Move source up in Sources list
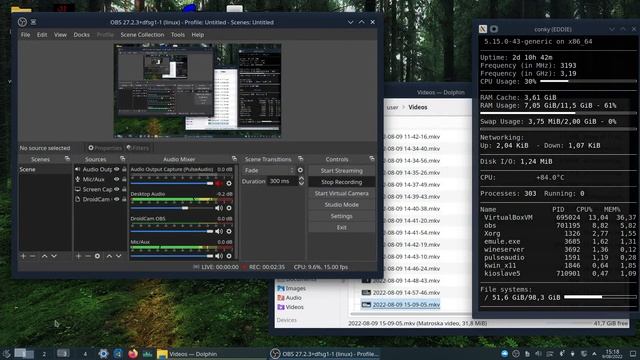The image size is (640, 360). pos(109,256)
